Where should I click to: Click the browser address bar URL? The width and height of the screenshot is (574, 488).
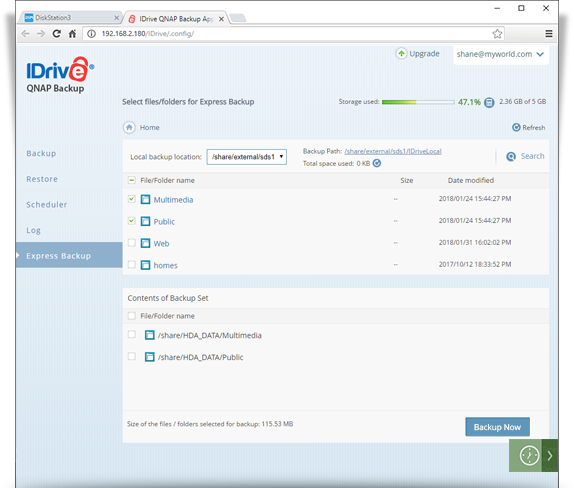click(148, 34)
